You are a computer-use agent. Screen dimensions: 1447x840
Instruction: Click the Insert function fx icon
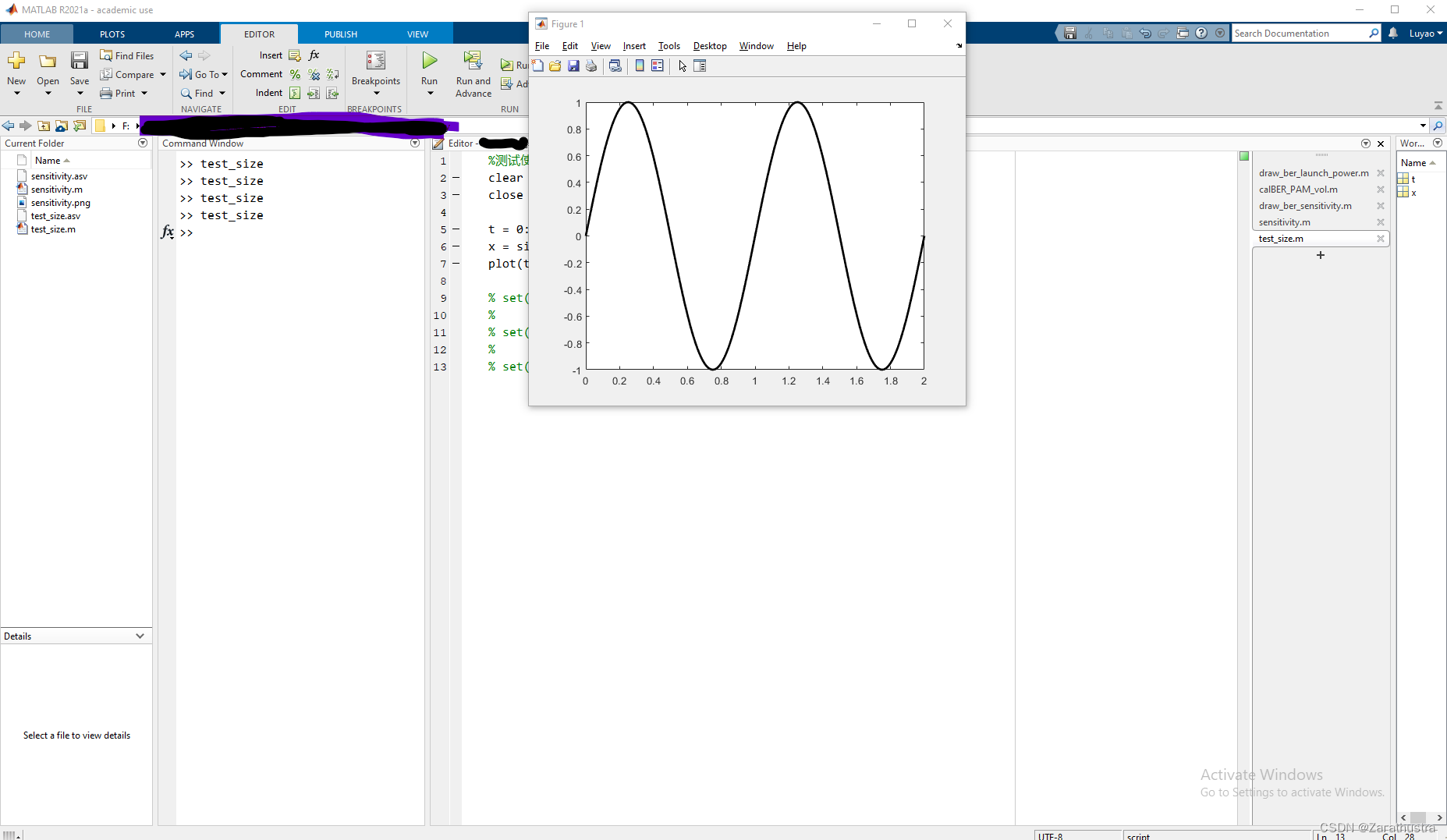[x=314, y=55]
